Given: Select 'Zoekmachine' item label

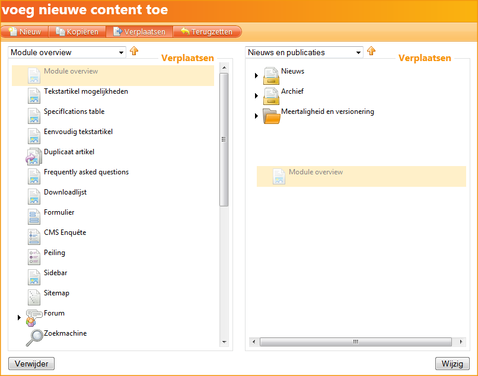Looking at the screenshot, I should [x=65, y=333].
